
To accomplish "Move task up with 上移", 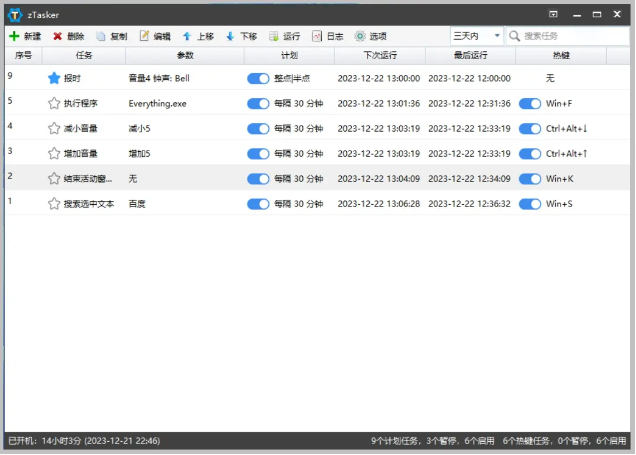I will pos(198,36).
